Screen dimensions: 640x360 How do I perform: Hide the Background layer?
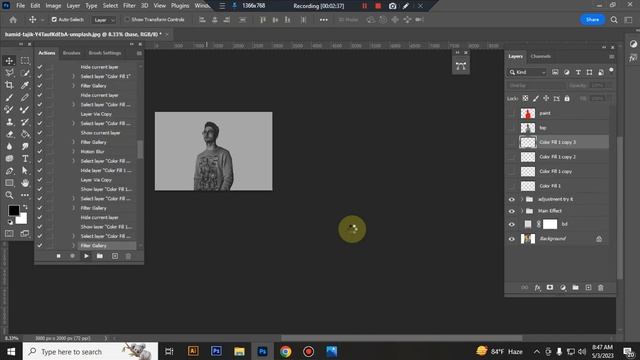(512, 239)
